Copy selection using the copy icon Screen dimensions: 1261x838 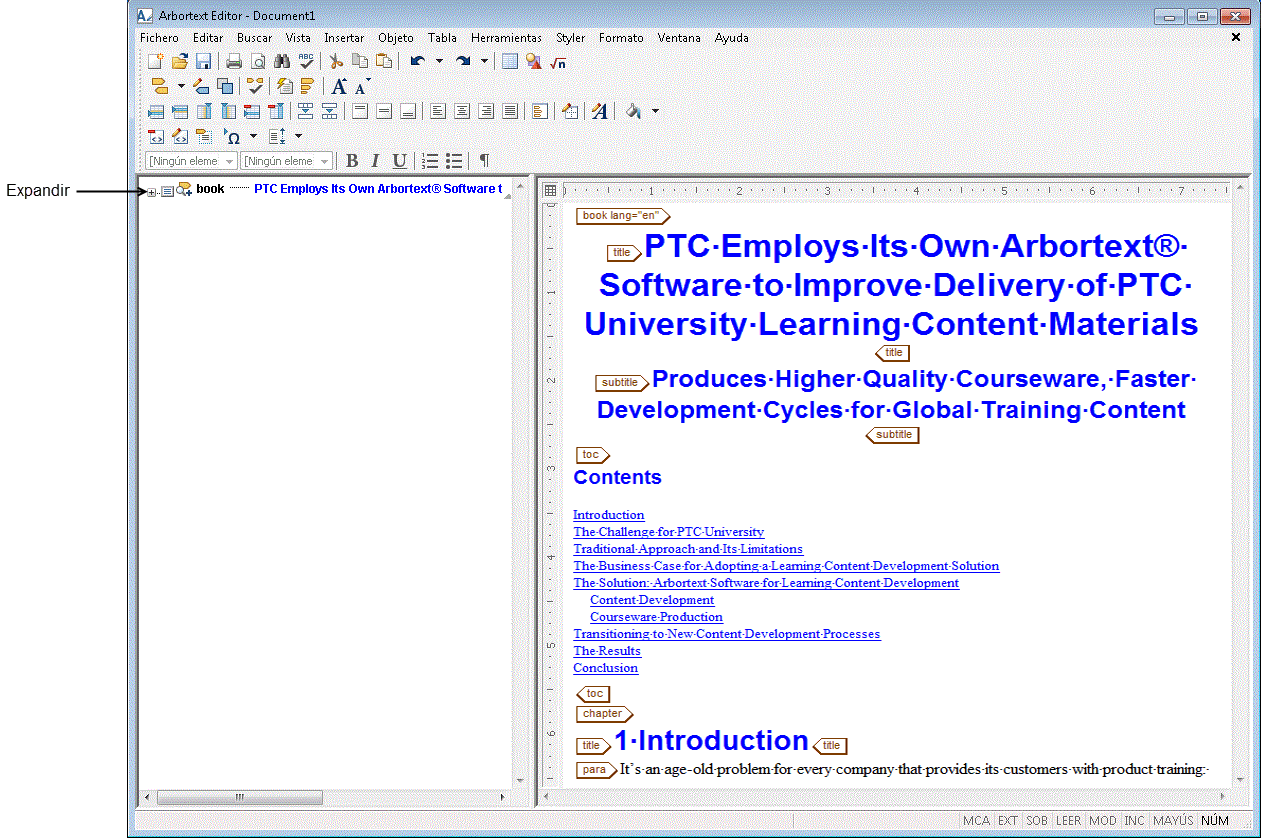click(360, 61)
